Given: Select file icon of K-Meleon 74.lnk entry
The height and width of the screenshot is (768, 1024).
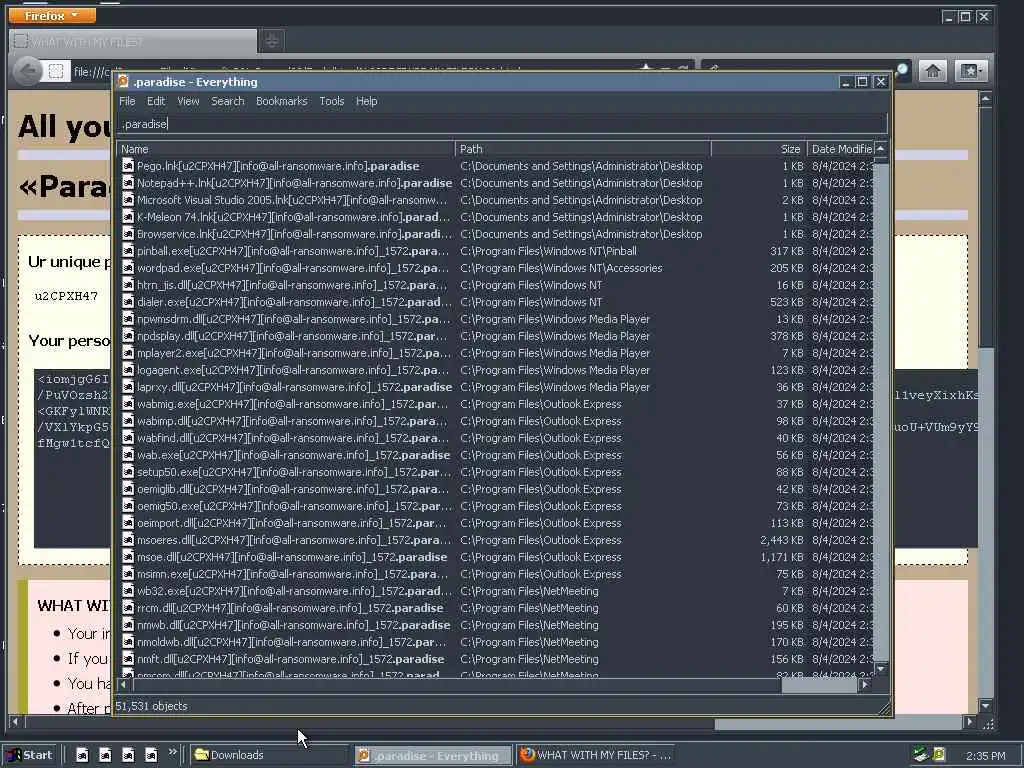Looking at the screenshot, I should (128, 217).
